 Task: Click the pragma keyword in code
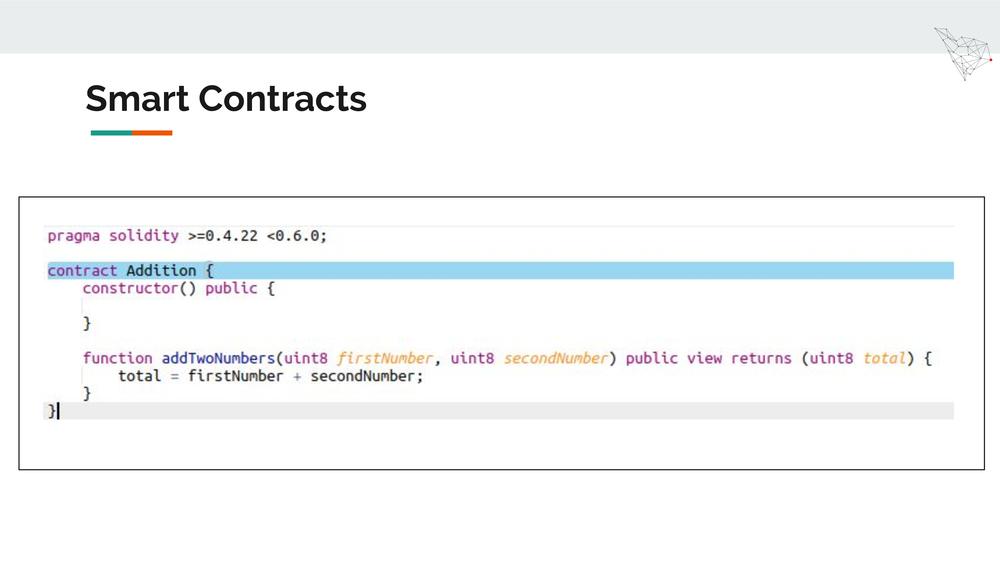click(73, 236)
